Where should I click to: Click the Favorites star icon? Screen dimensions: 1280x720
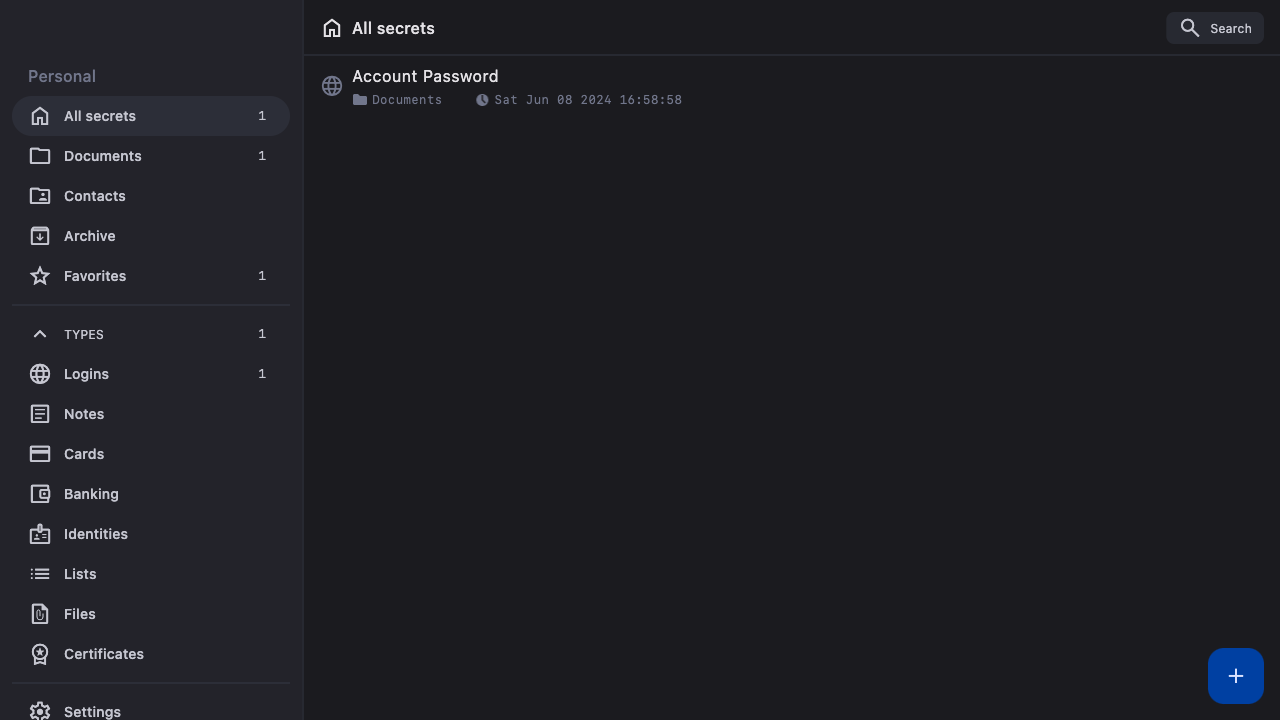40,276
